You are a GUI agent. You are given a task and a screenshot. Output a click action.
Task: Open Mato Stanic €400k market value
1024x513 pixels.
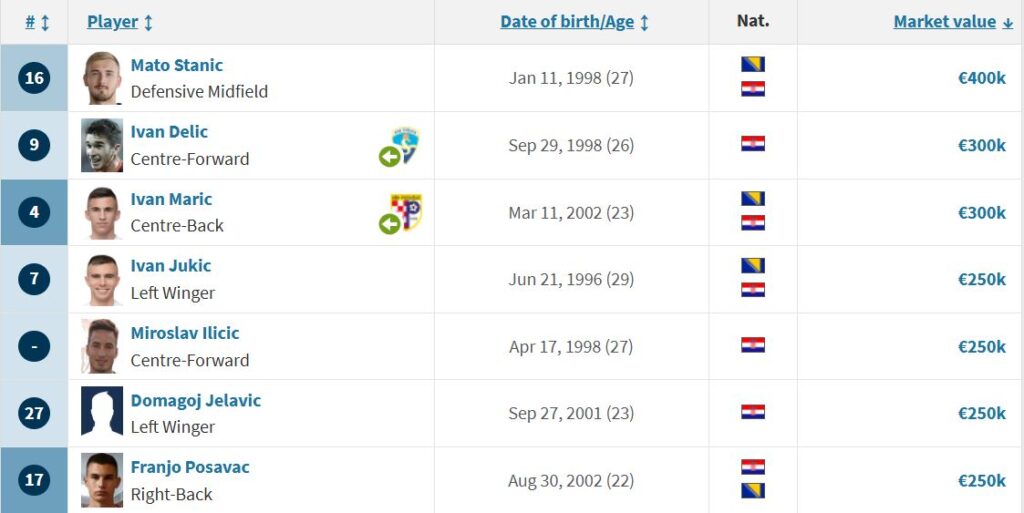[x=982, y=78]
